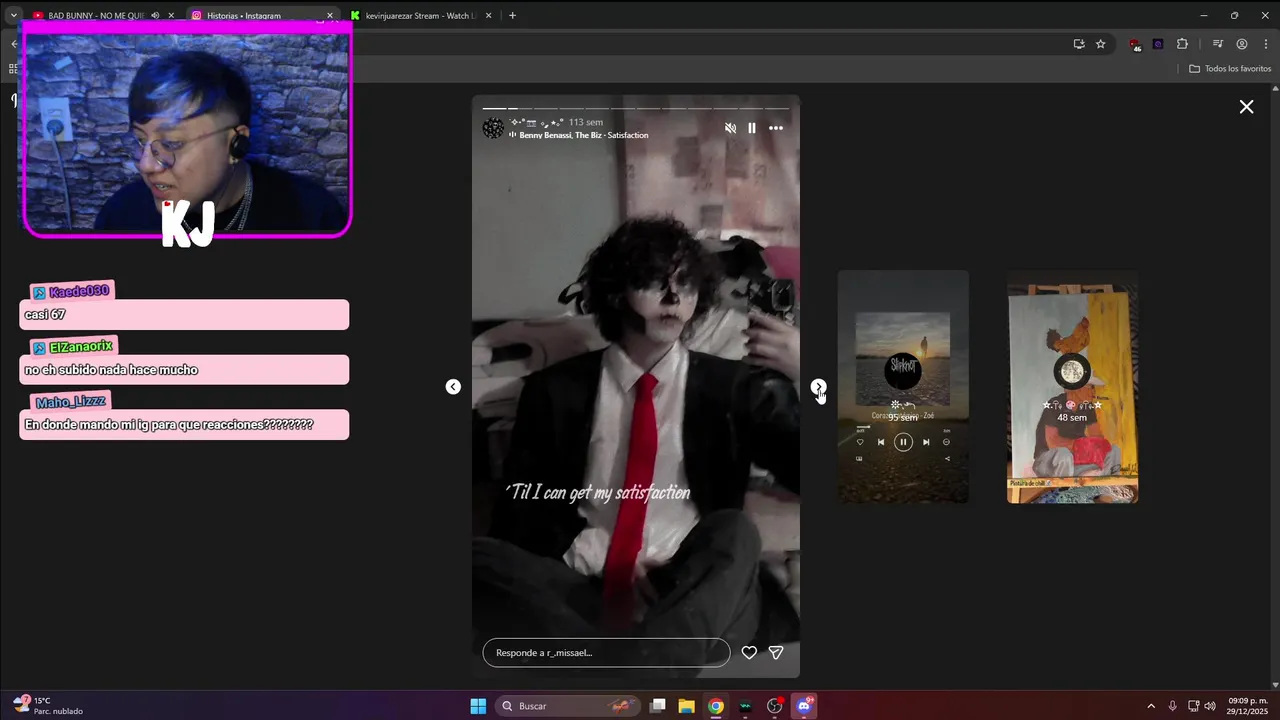Open the story three-dot options menu

776,128
